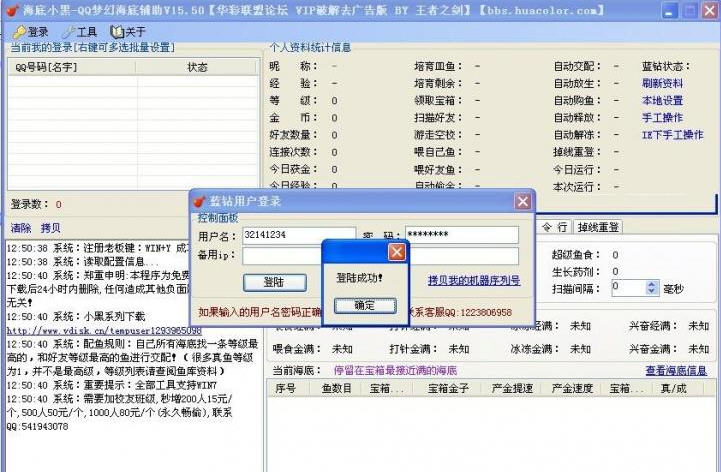Click the 拷贝 log link
Screen dimensions: 721x472
tap(51, 228)
